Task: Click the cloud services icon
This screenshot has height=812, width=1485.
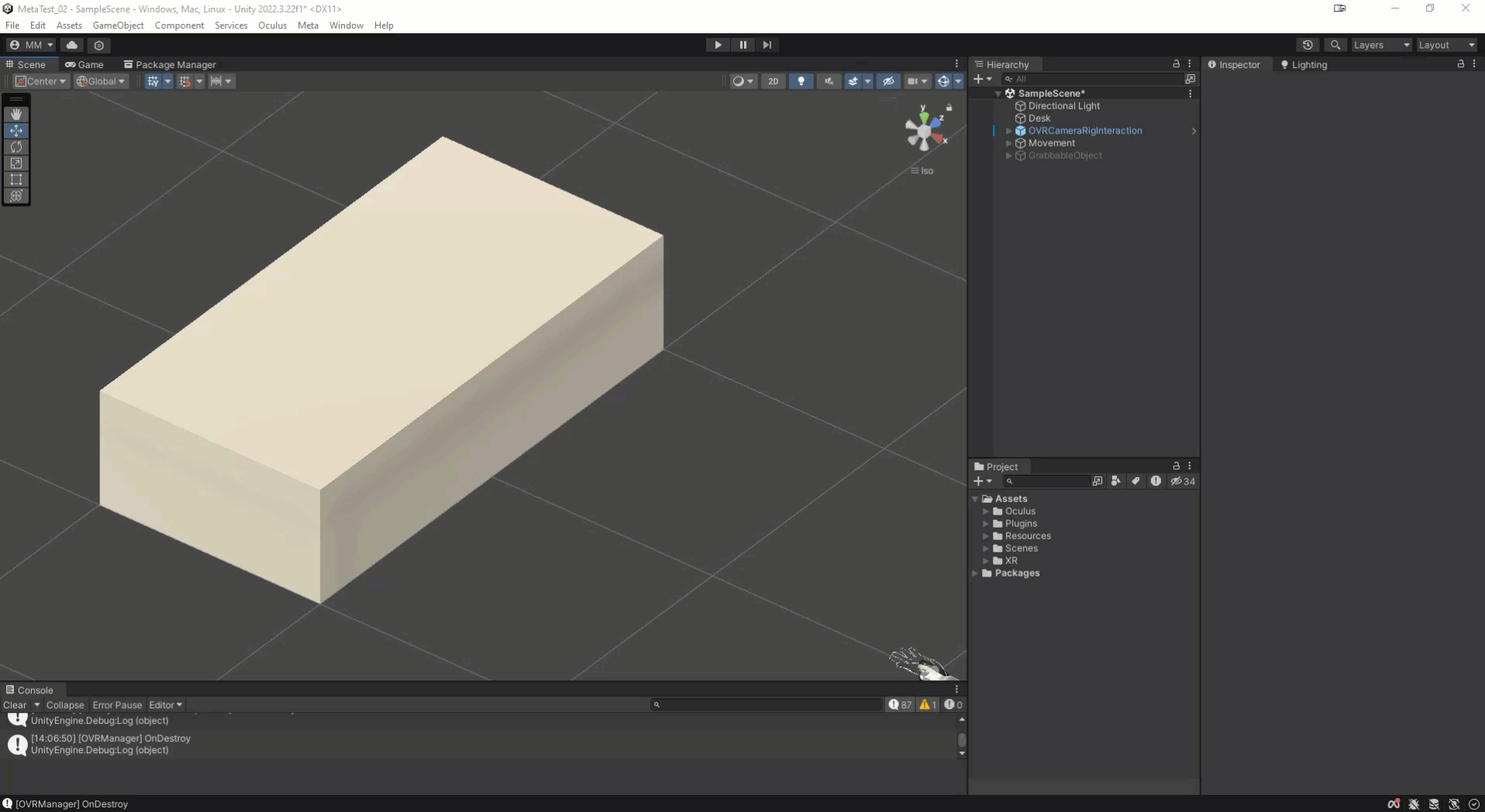Action: (72, 45)
